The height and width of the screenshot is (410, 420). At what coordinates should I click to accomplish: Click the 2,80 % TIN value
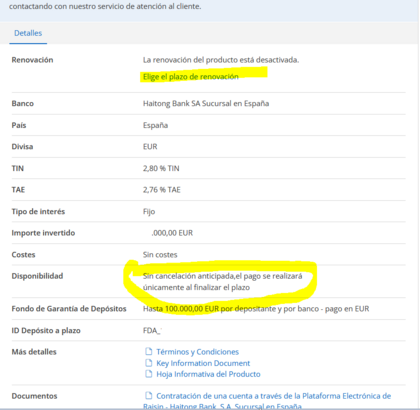(x=161, y=168)
